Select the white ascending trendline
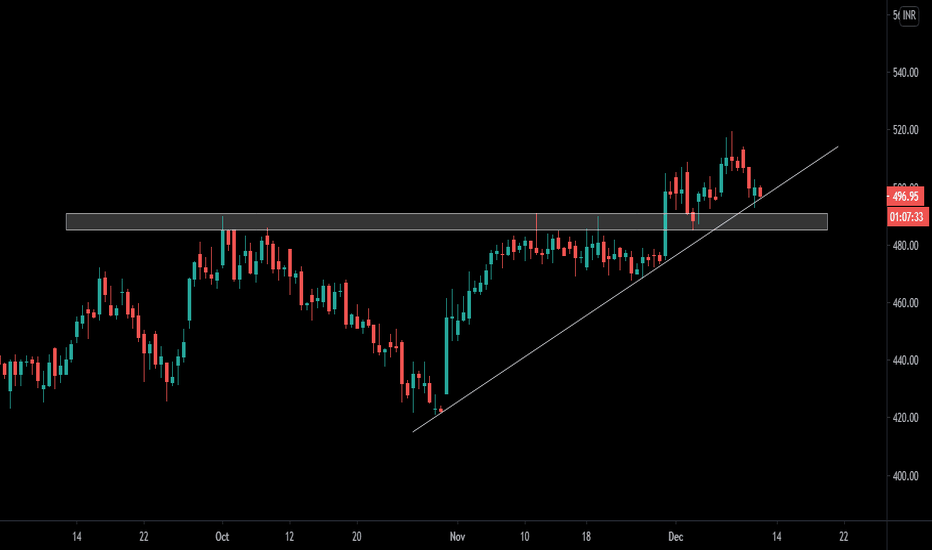This screenshot has width=932, height=550. [x=625, y=289]
